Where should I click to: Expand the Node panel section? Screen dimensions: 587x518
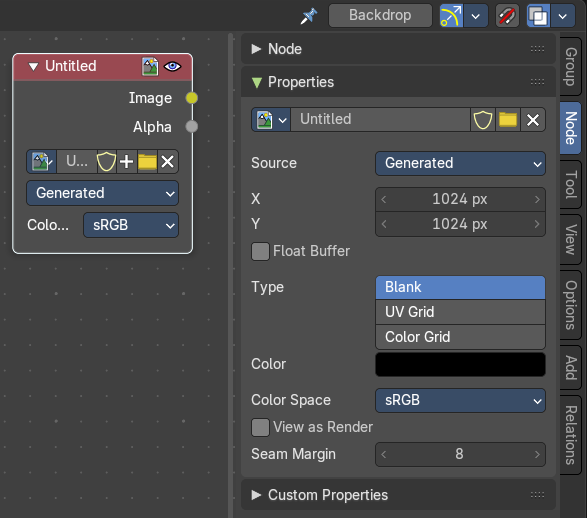click(x=256, y=49)
